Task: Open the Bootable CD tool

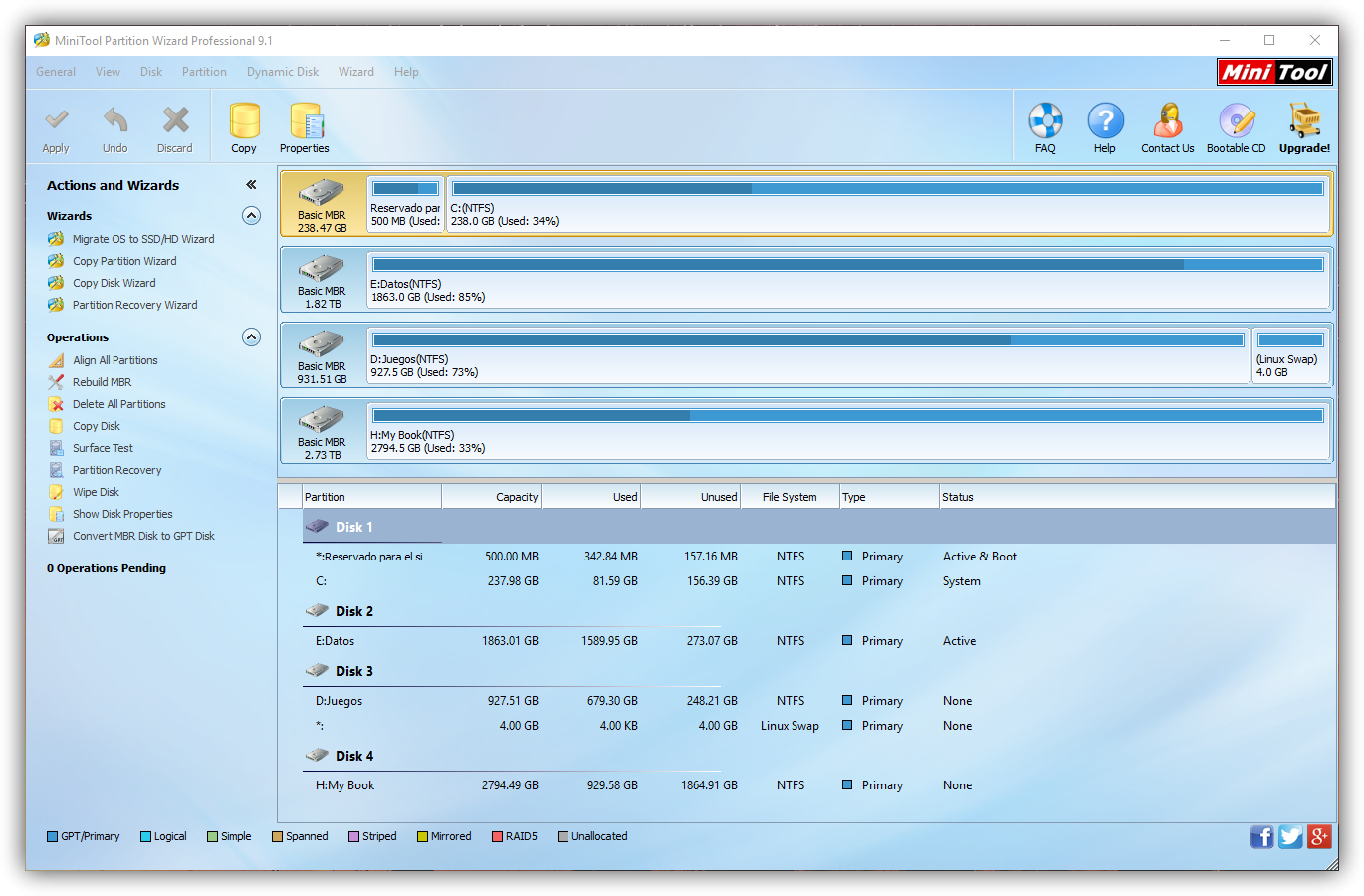Action: 1237,121
